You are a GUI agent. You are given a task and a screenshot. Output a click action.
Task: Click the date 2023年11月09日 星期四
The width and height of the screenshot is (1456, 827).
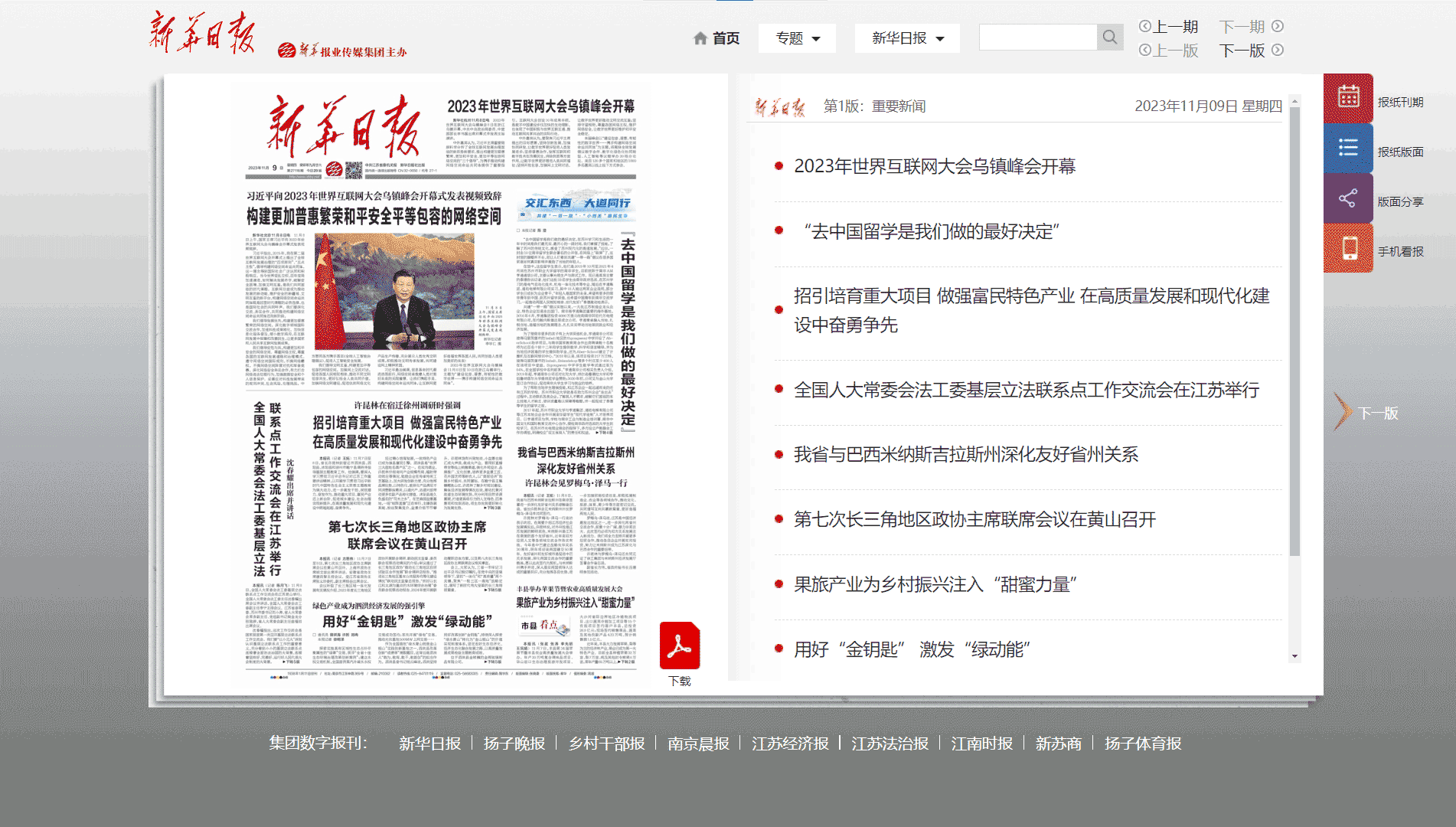point(1208,106)
